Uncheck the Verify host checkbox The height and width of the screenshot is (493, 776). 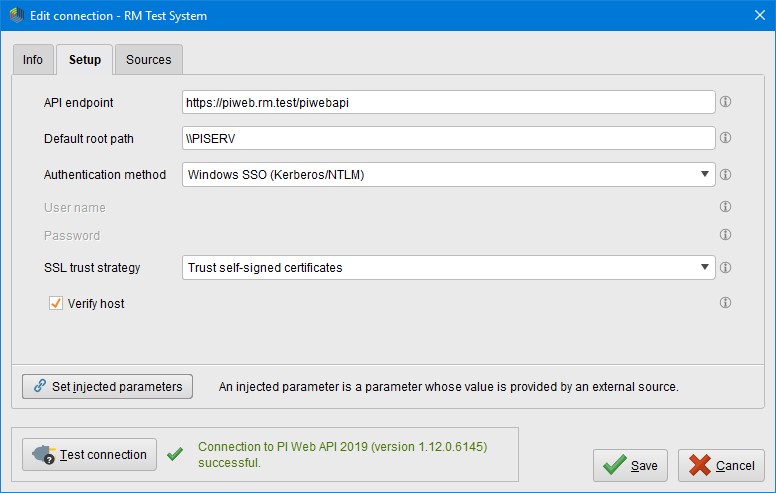[x=56, y=303]
